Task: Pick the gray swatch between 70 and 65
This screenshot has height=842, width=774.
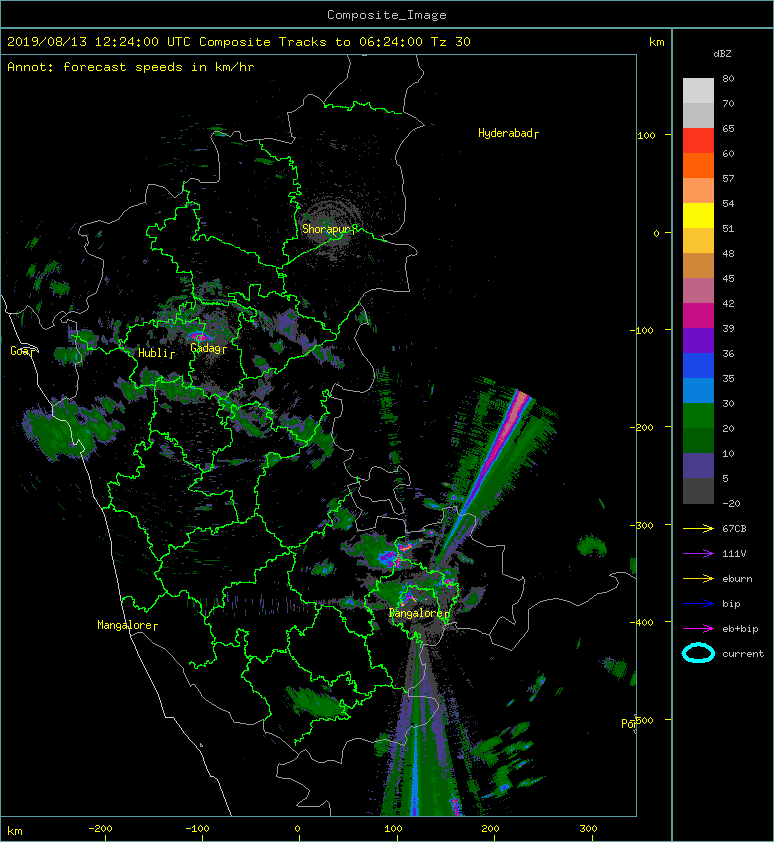Action: pyautogui.click(x=698, y=115)
